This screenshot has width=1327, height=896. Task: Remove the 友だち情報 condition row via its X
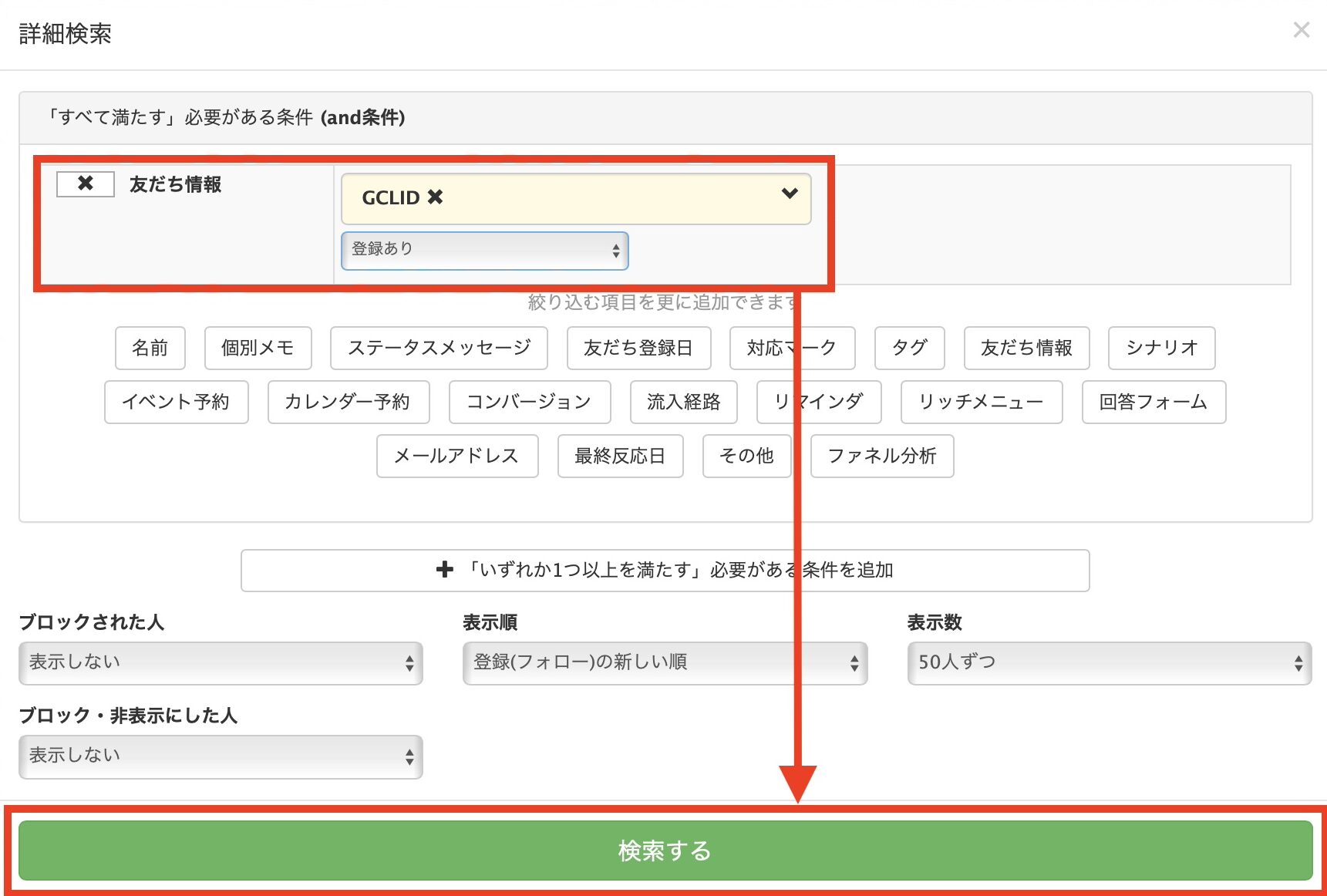click(x=85, y=184)
